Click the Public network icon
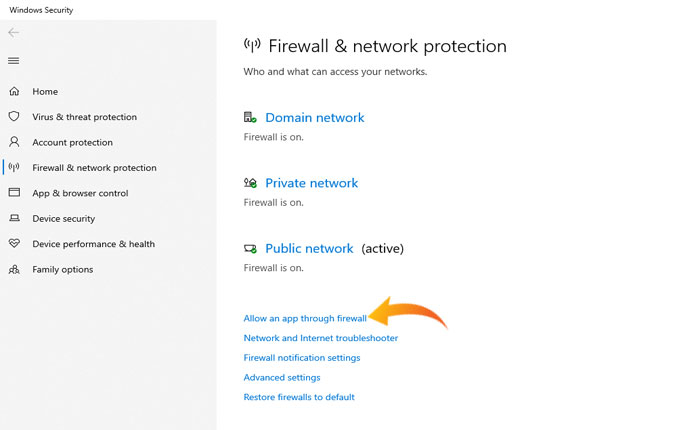The image size is (700, 430). (251, 248)
